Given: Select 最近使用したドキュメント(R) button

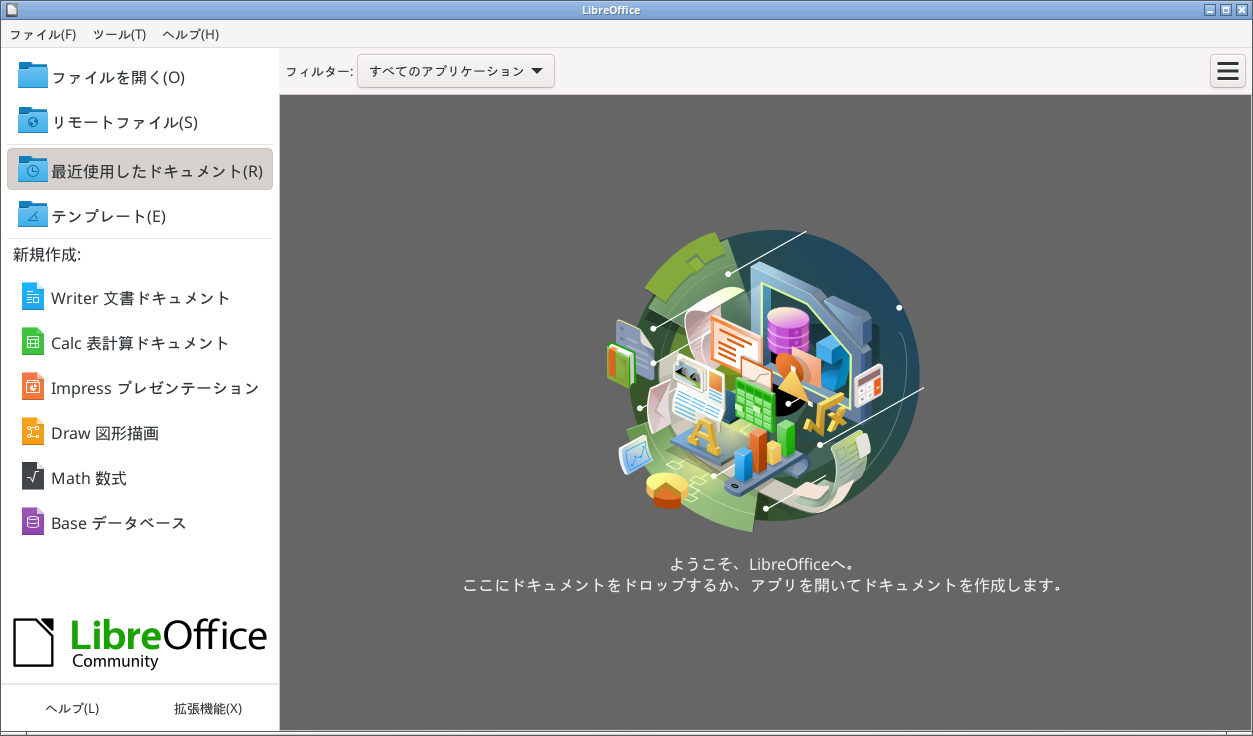Looking at the screenshot, I should coord(140,170).
